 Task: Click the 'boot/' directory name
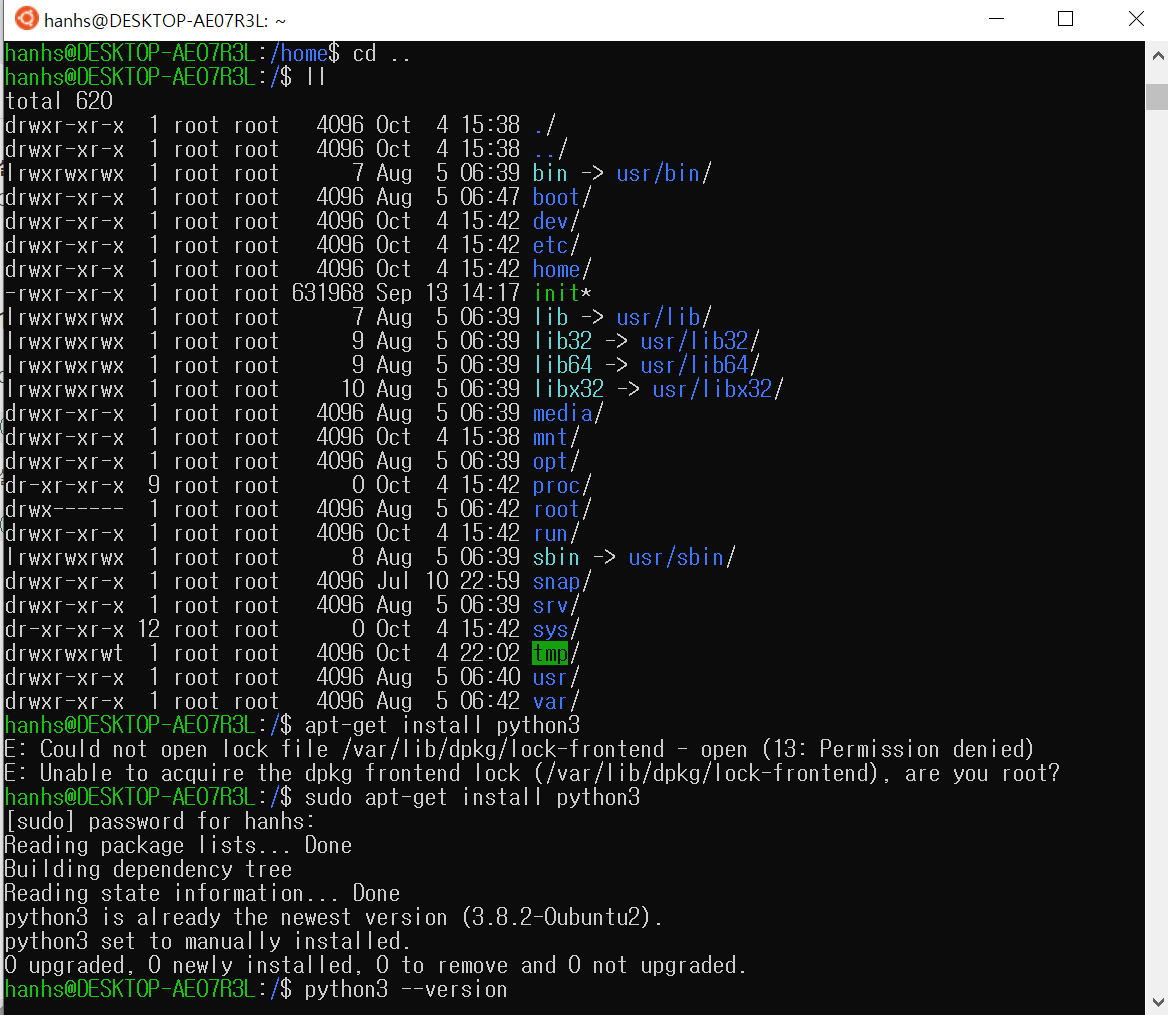point(562,197)
